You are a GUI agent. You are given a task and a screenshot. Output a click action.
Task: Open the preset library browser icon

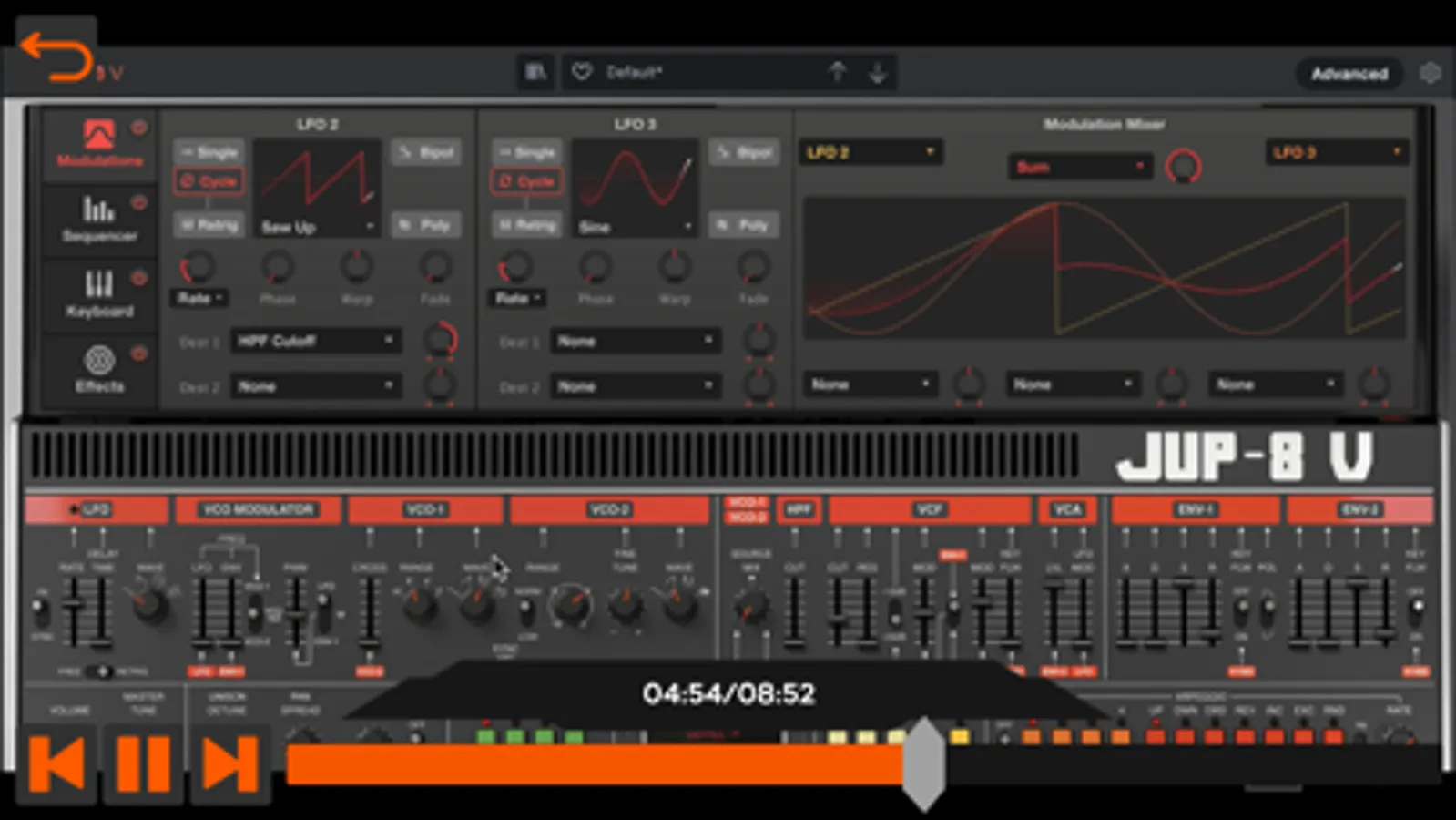pyautogui.click(x=535, y=72)
